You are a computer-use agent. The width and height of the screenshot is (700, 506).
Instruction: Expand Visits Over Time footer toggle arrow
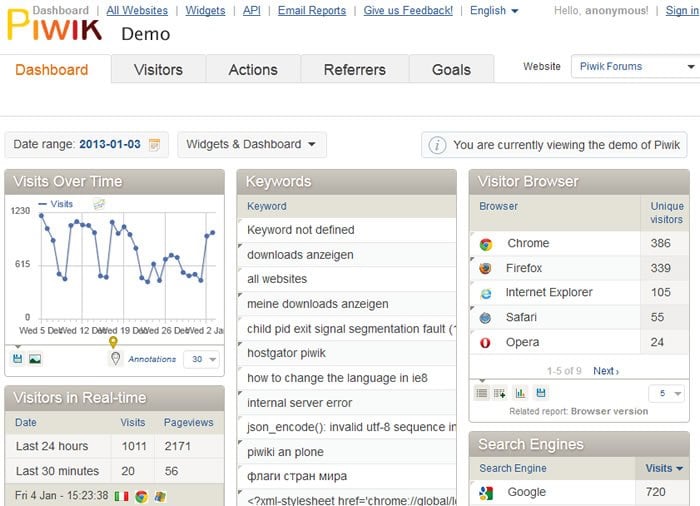(x=18, y=347)
